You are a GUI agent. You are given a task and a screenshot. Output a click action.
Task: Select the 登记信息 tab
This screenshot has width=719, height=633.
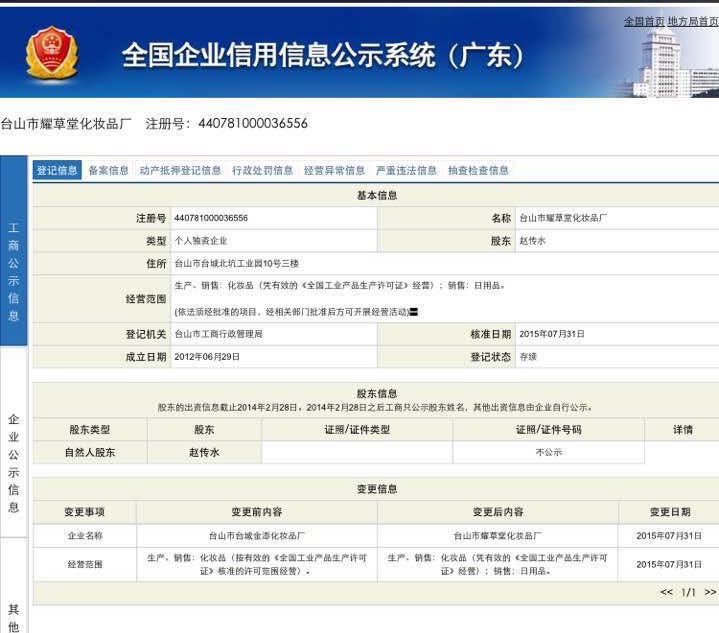tap(57, 171)
